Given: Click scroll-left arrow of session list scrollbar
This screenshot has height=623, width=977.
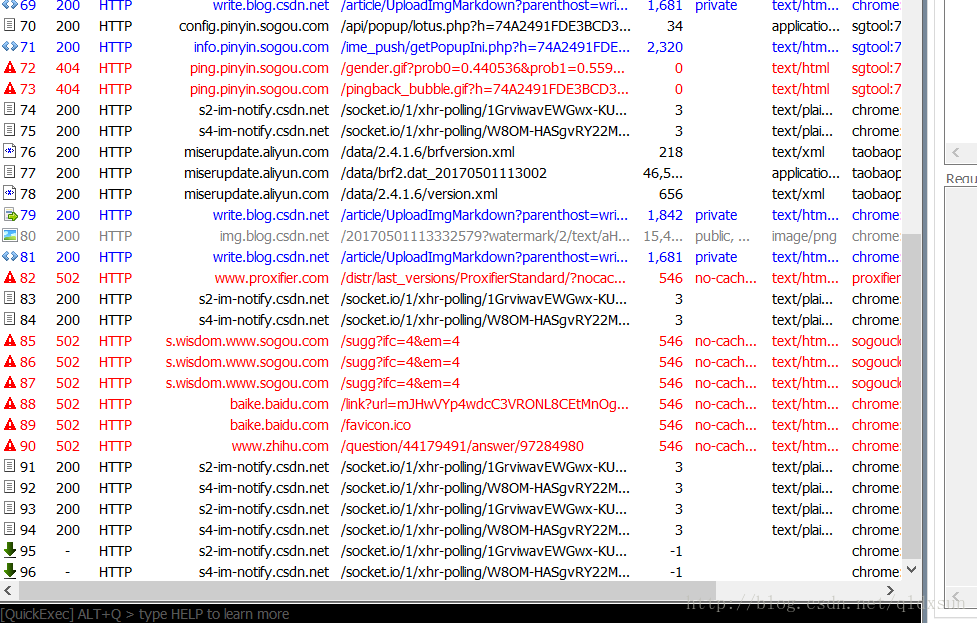Looking at the screenshot, I should tap(7, 590).
